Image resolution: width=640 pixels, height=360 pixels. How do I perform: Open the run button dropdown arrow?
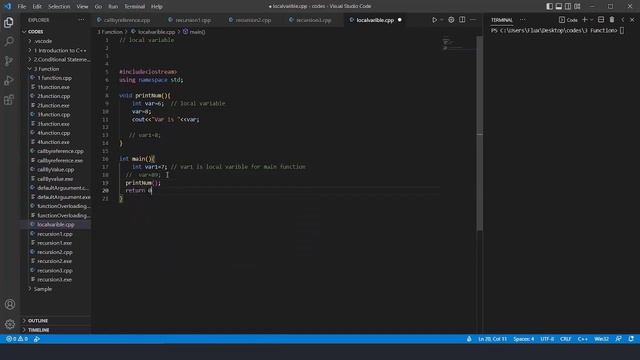442,20
